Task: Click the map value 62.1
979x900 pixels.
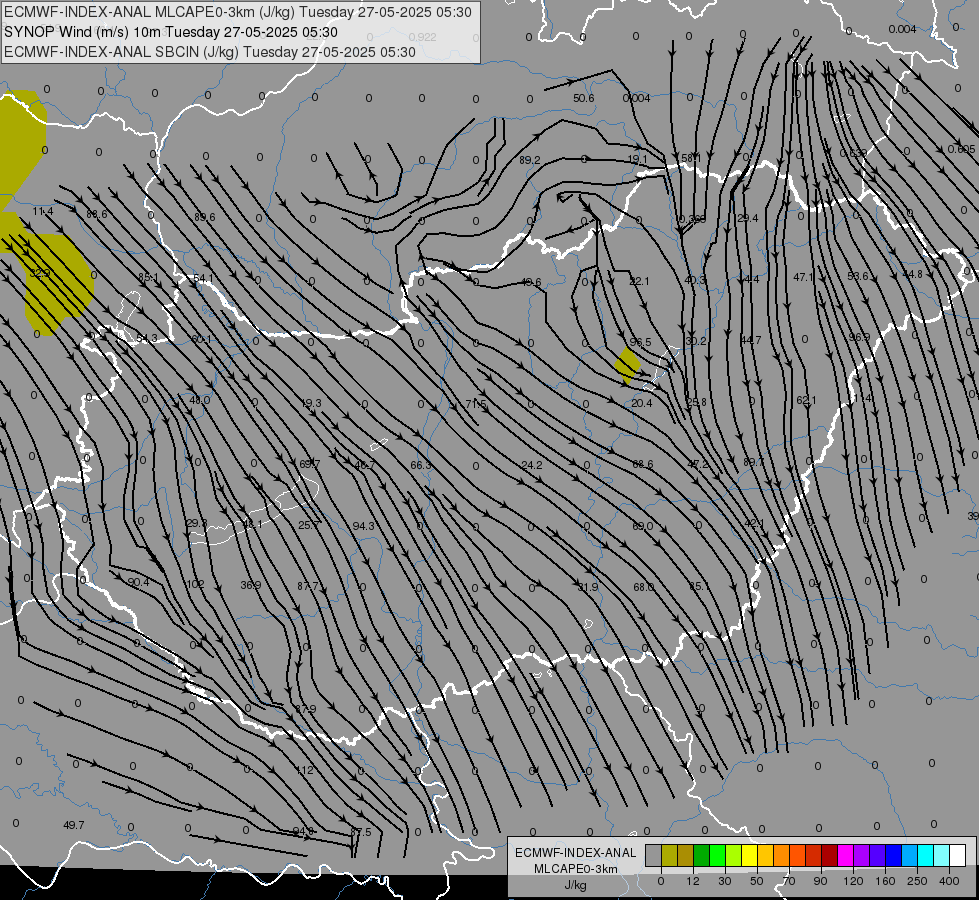Action: coord(806,400)
